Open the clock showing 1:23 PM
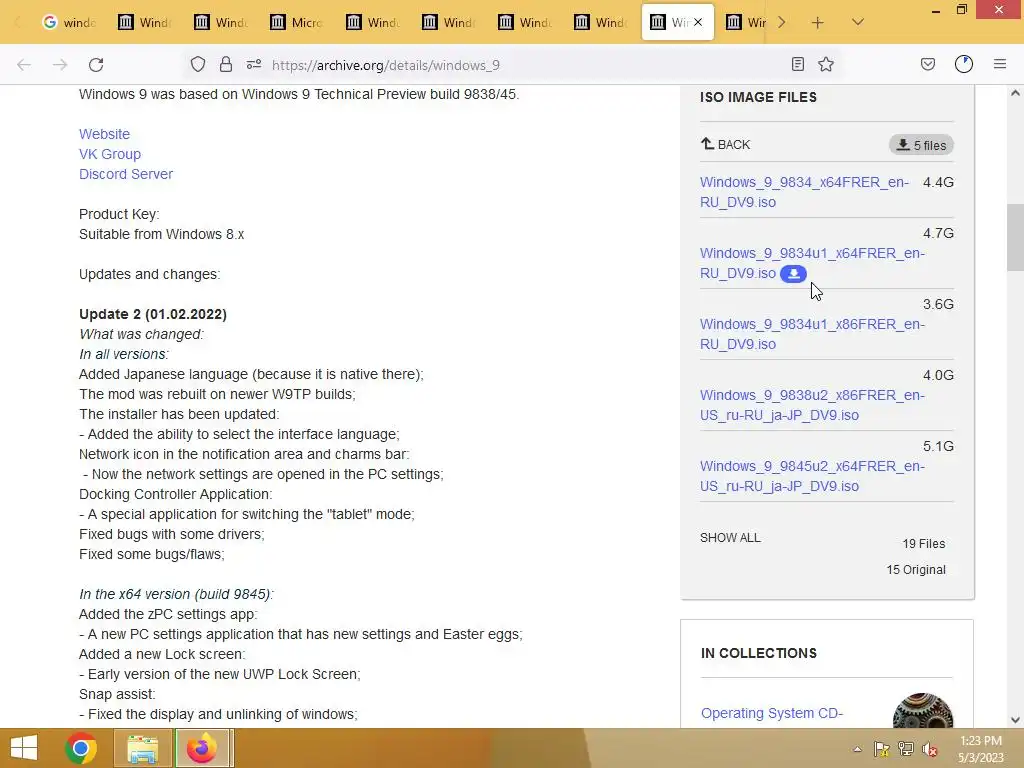 tap(981, 749)
